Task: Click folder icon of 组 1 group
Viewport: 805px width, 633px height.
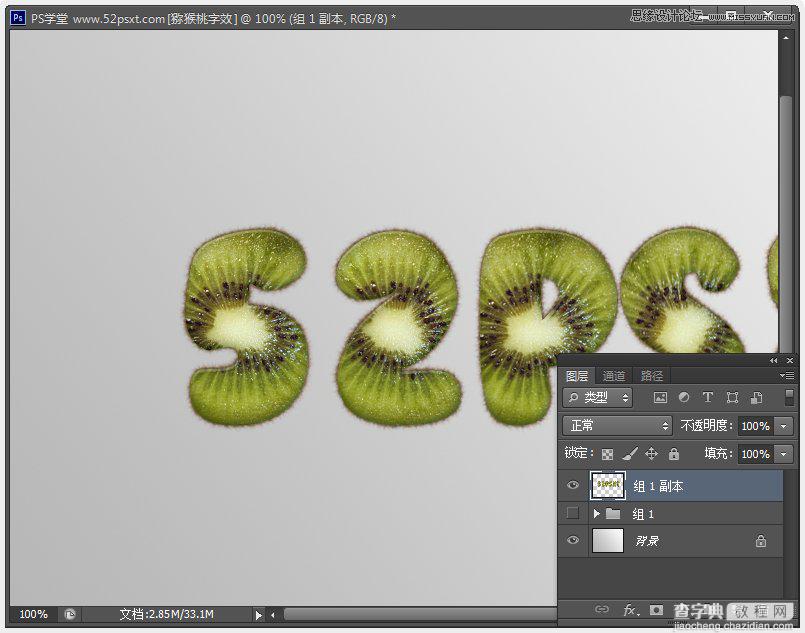Action: [x=613, y=513]
